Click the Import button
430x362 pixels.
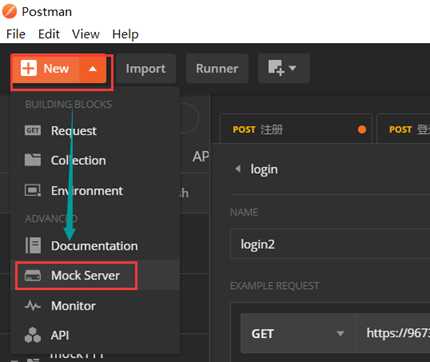146,69
